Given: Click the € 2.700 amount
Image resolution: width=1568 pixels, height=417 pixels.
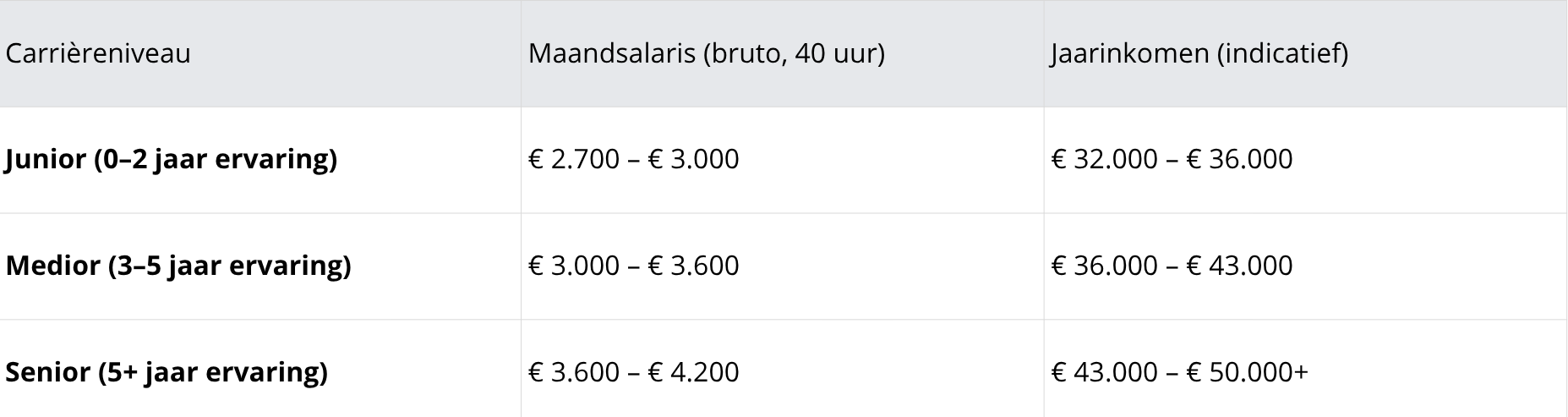Looking at the screenshot, I should 574,159.
